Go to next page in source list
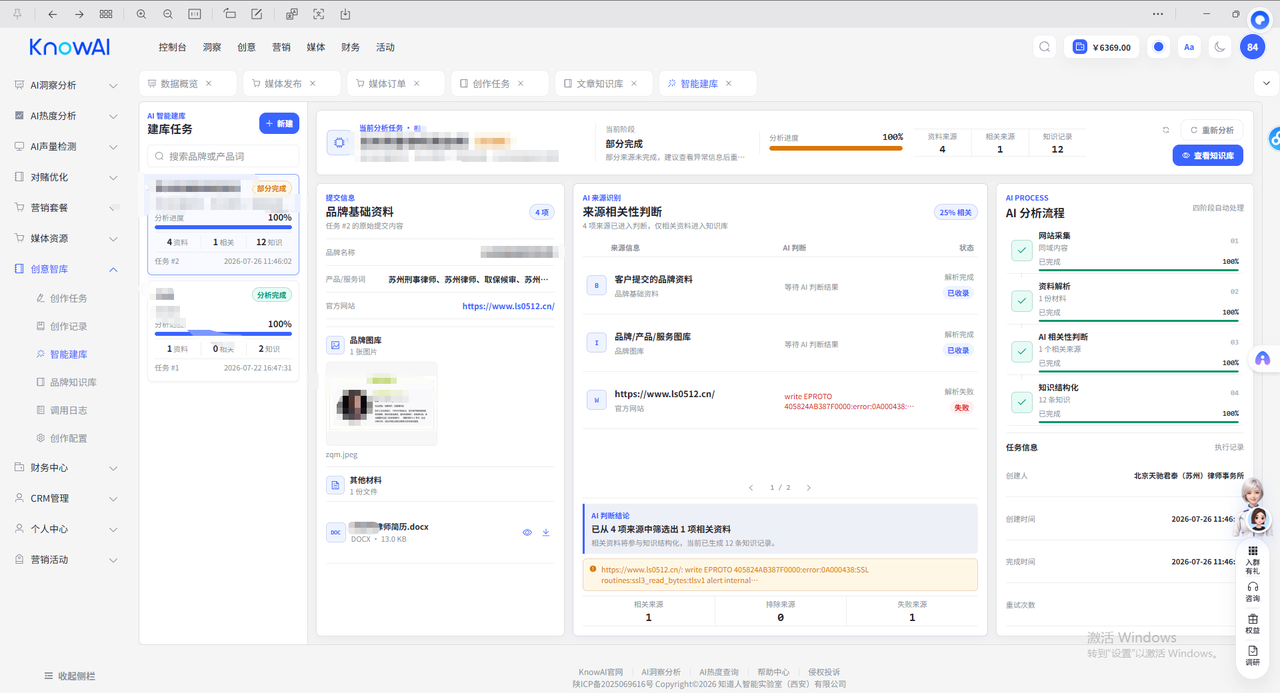 tap(808, 488)
